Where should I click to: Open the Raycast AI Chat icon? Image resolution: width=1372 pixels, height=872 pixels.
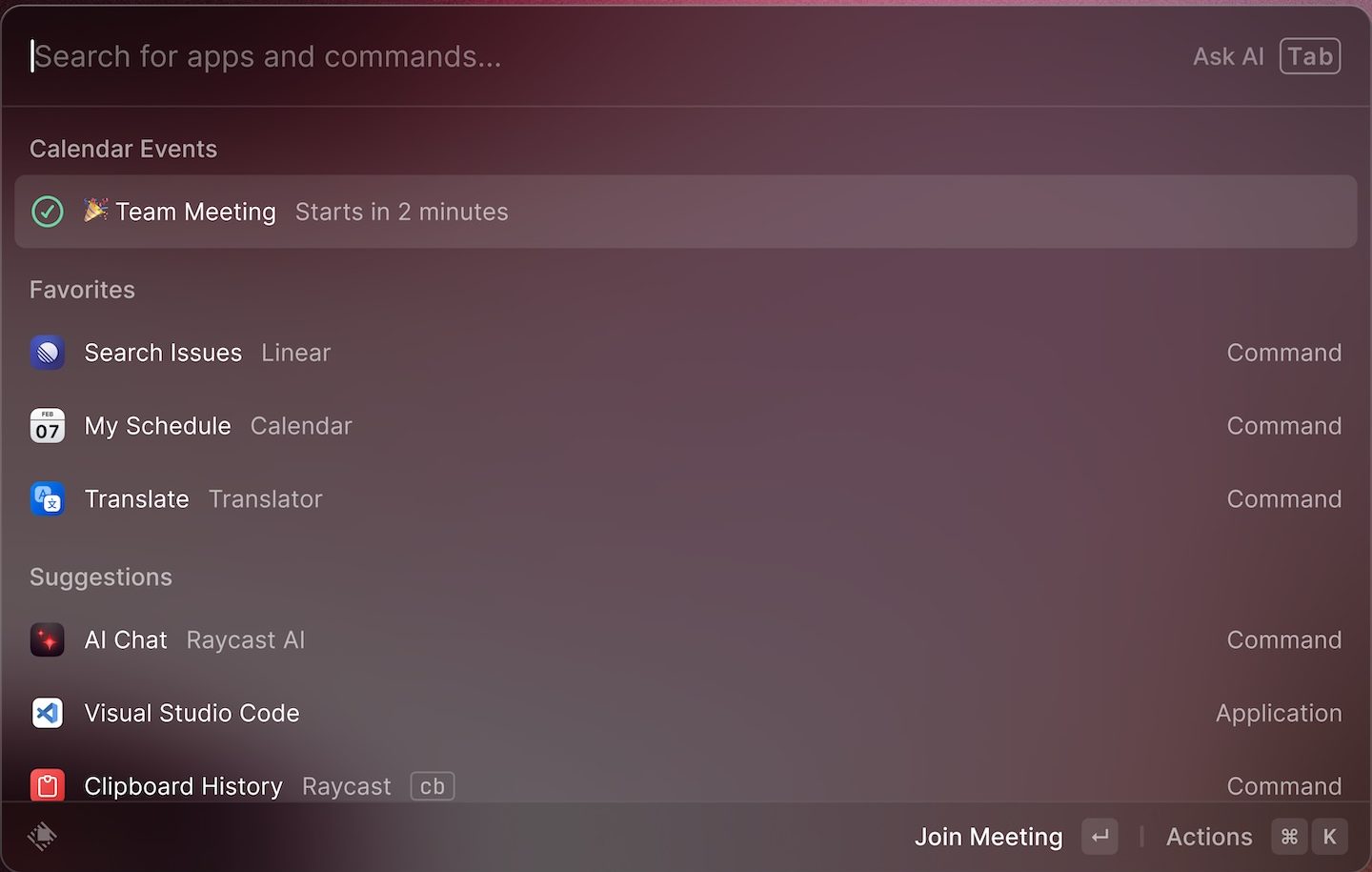[48, 640]
